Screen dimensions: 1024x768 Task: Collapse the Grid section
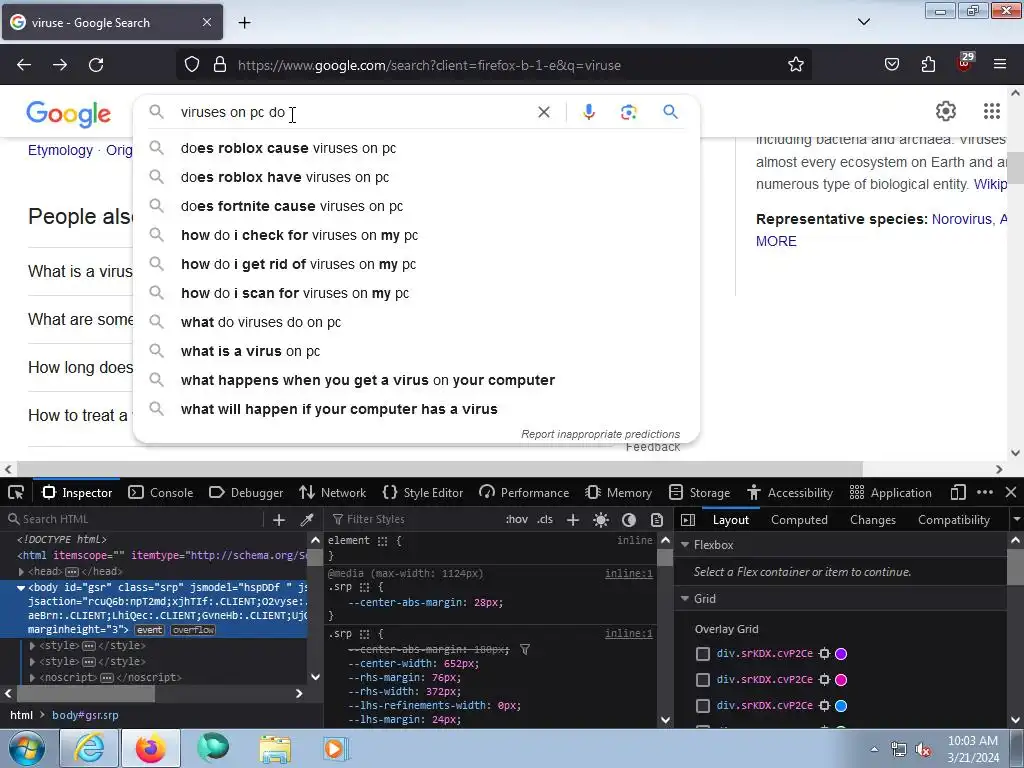[685, 599]
